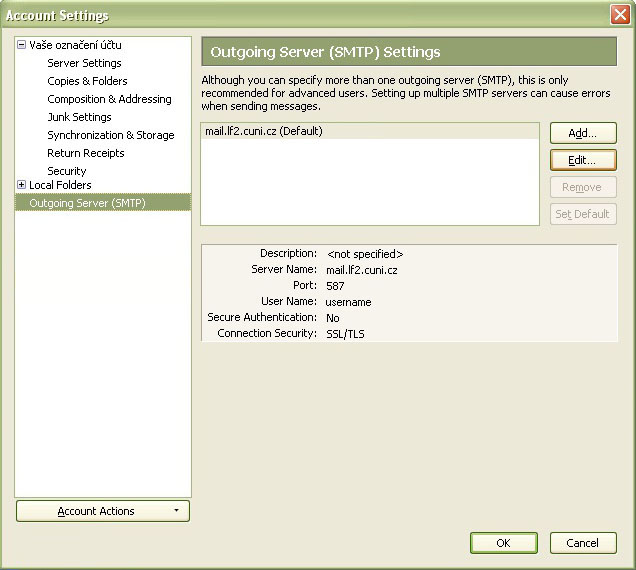Click the greyed Set Default button
Viewport: 636px width, 570px height.
[x=583, y=214]
